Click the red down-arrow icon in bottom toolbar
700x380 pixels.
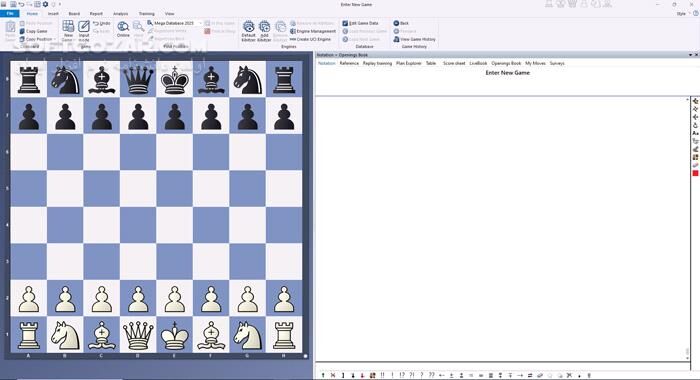pos(362,375)
